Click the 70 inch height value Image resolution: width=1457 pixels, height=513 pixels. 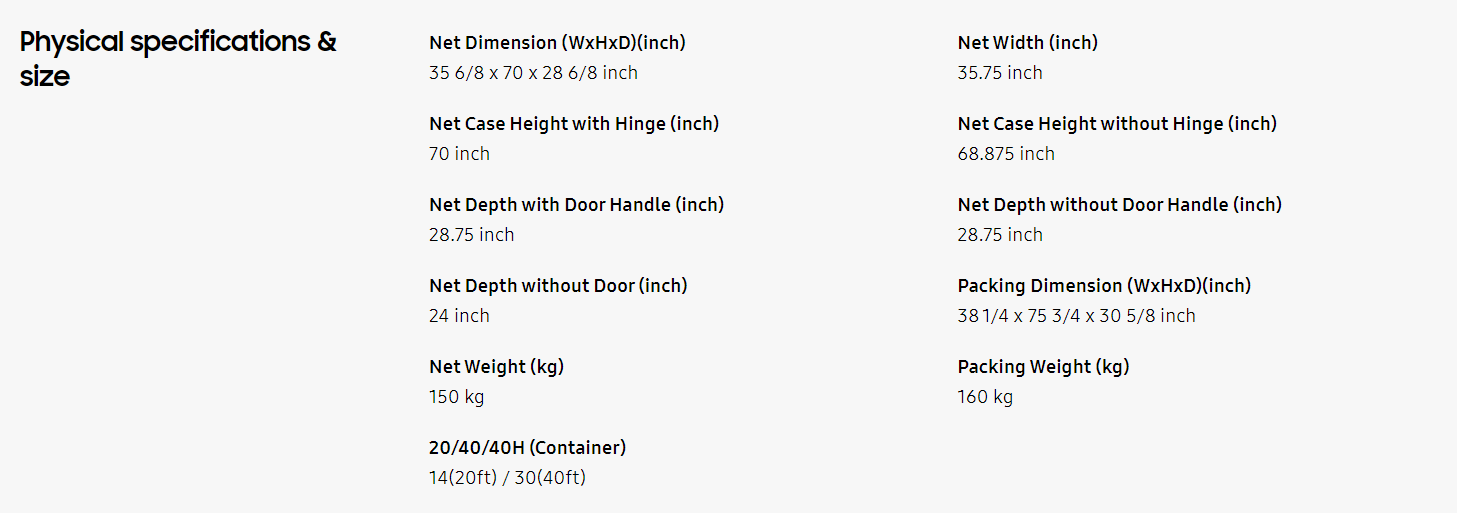[459, 154]
